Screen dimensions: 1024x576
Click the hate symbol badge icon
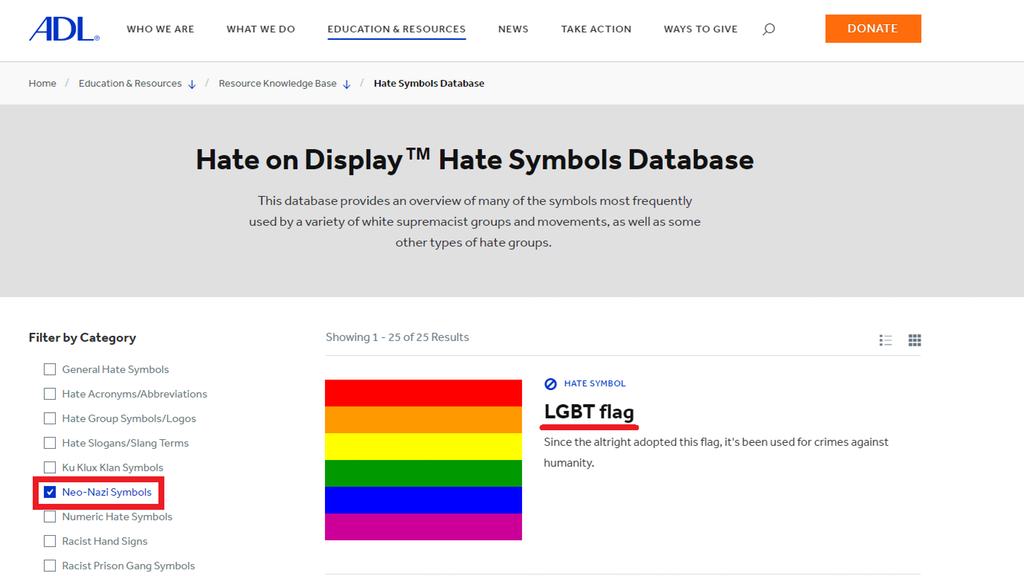[550, 384]
